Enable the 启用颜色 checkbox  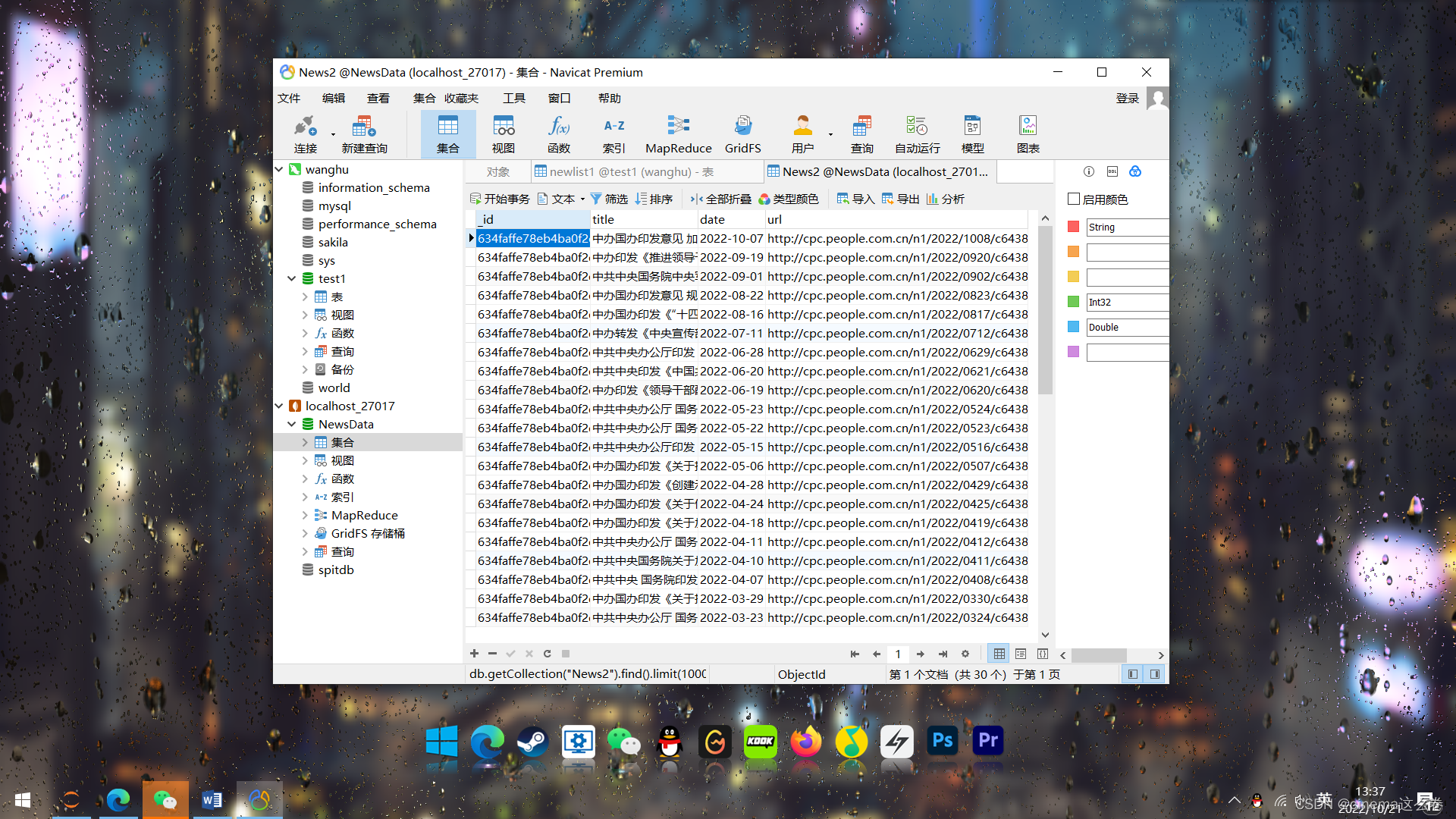[x=1074, y=199]
